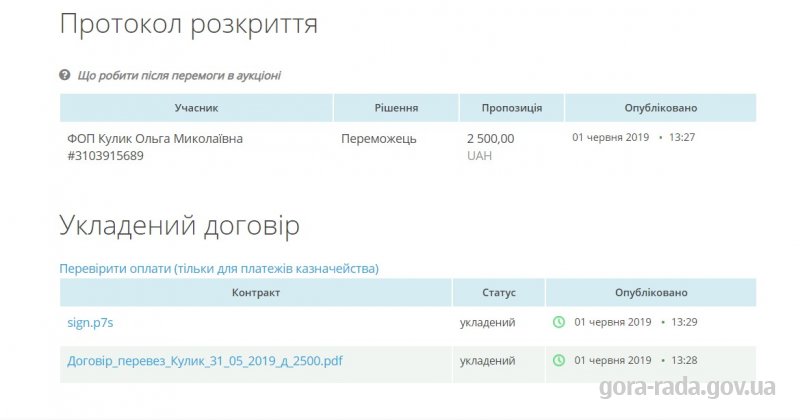Select the 'Статус' column header
The image size is (800, 420).
click(x=499, y=292)
